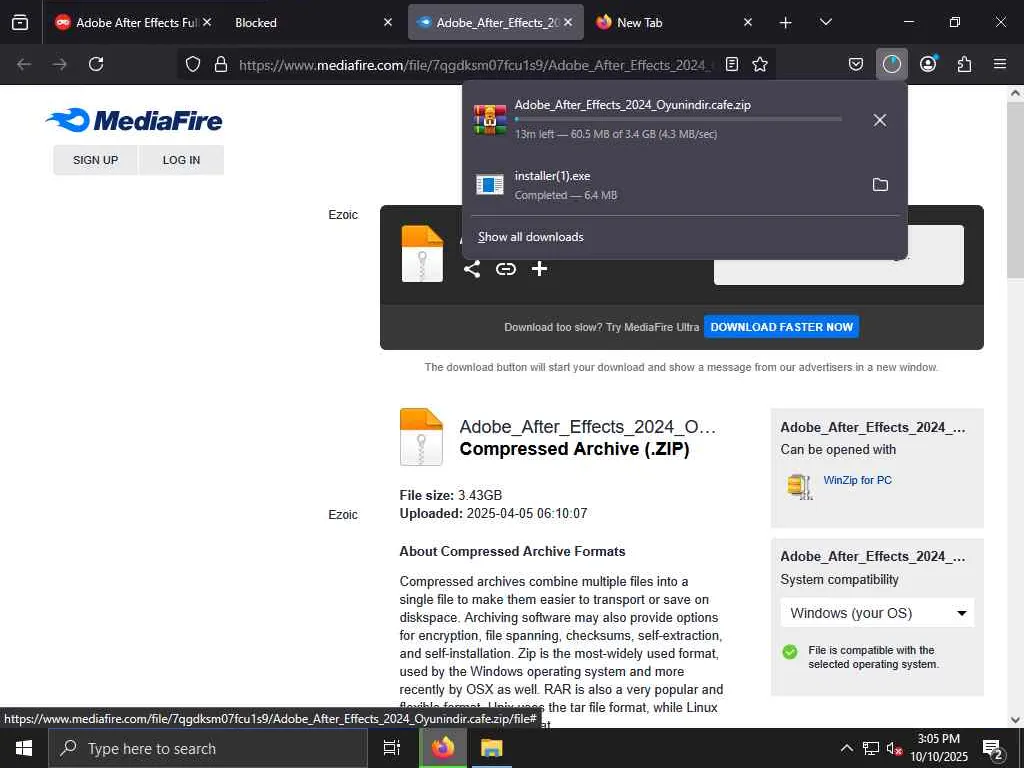The image size is (1024, 768).
Task: Switch to the New Tab tab
Action: 676,22
